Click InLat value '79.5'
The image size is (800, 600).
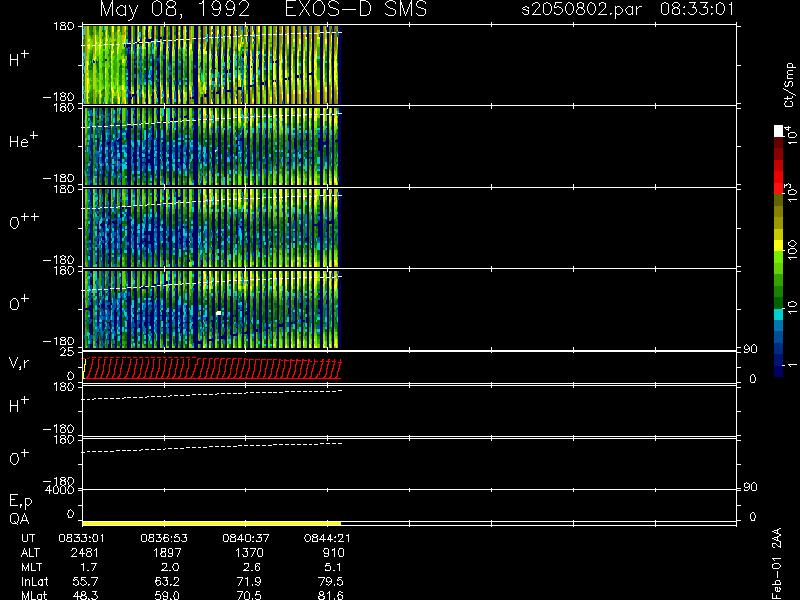[x=331, y=582]
